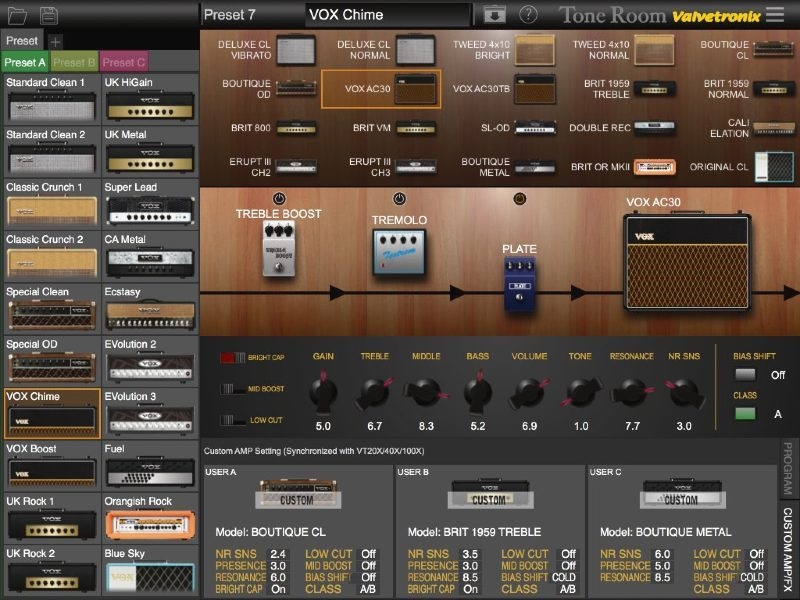Click the VOX Chime preset name field
The image size is (800, 600).
point(386,15)
